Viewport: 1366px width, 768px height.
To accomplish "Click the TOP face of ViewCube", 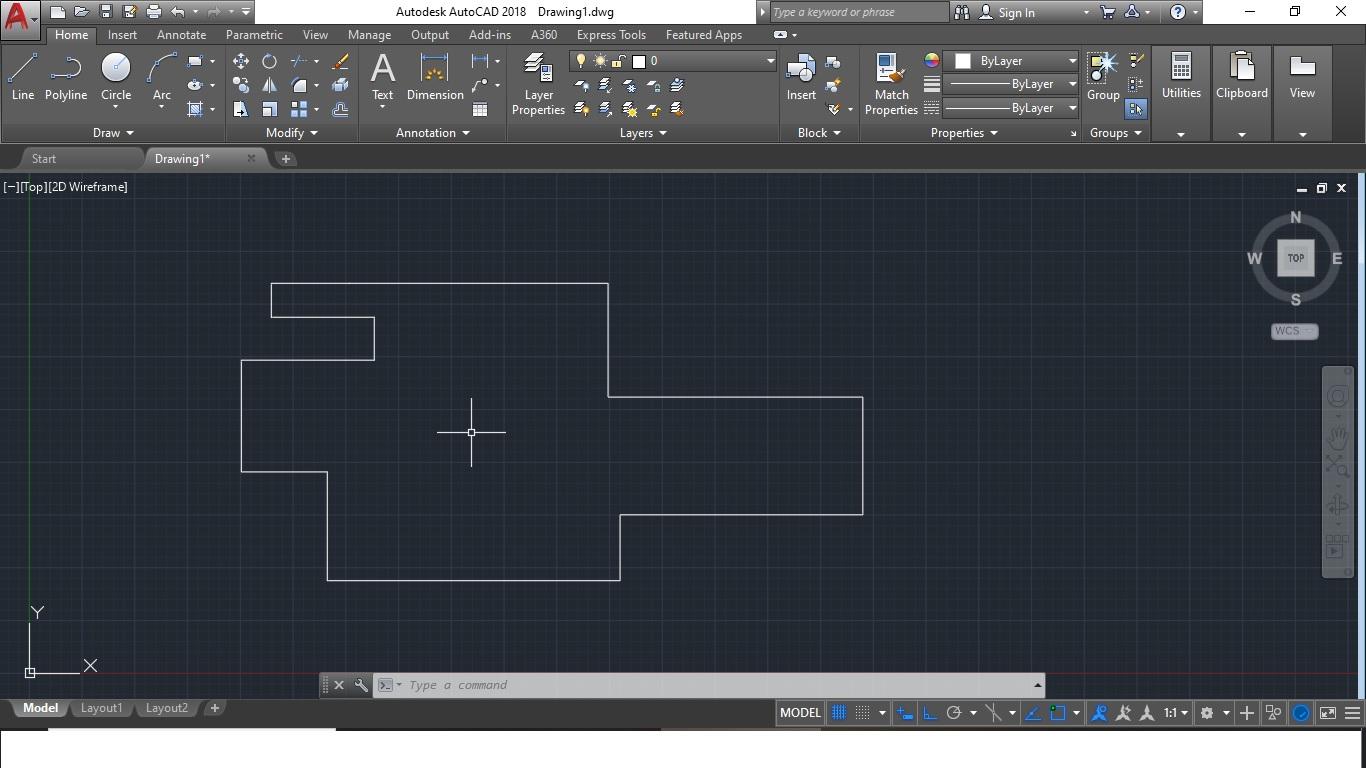I will (1296, 258).
